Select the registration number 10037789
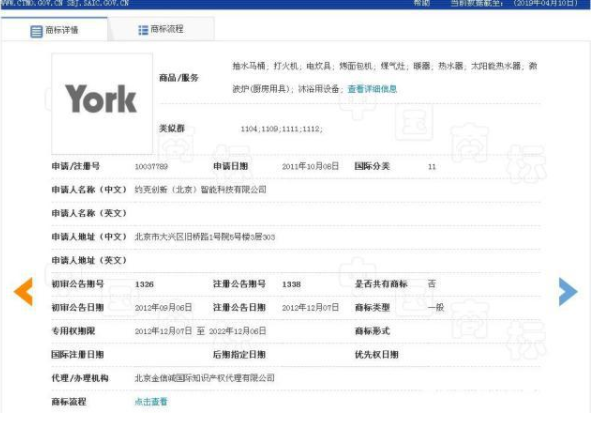 pyautogui.click(x=151, y=167)
